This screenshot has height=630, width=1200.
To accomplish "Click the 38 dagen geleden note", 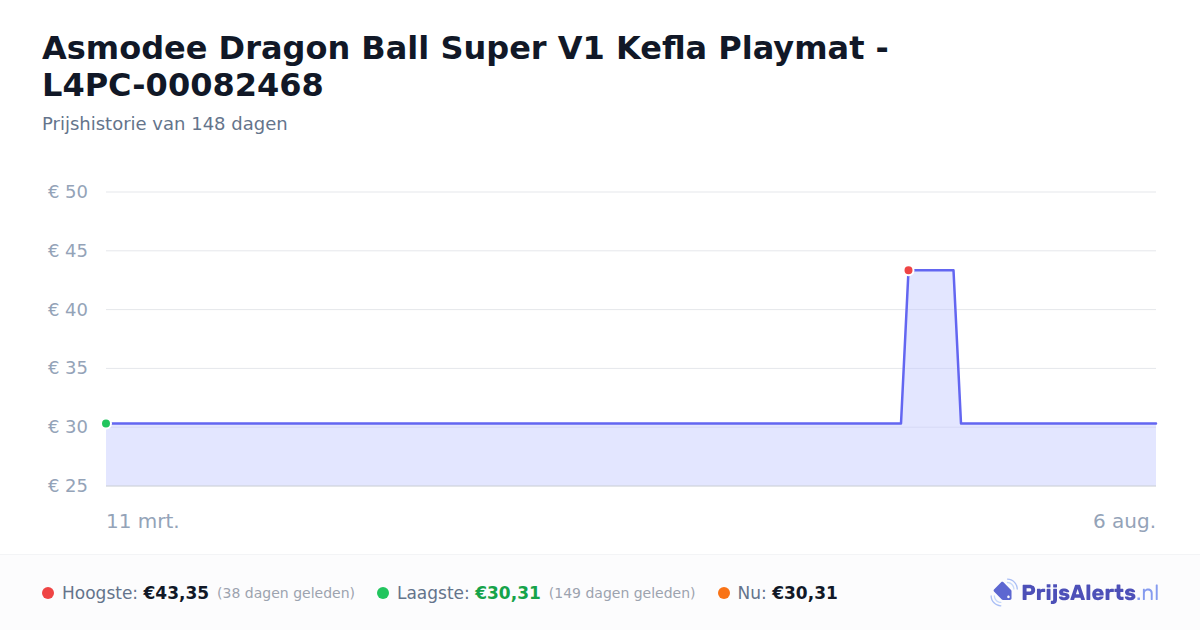I will coord(286,593).
